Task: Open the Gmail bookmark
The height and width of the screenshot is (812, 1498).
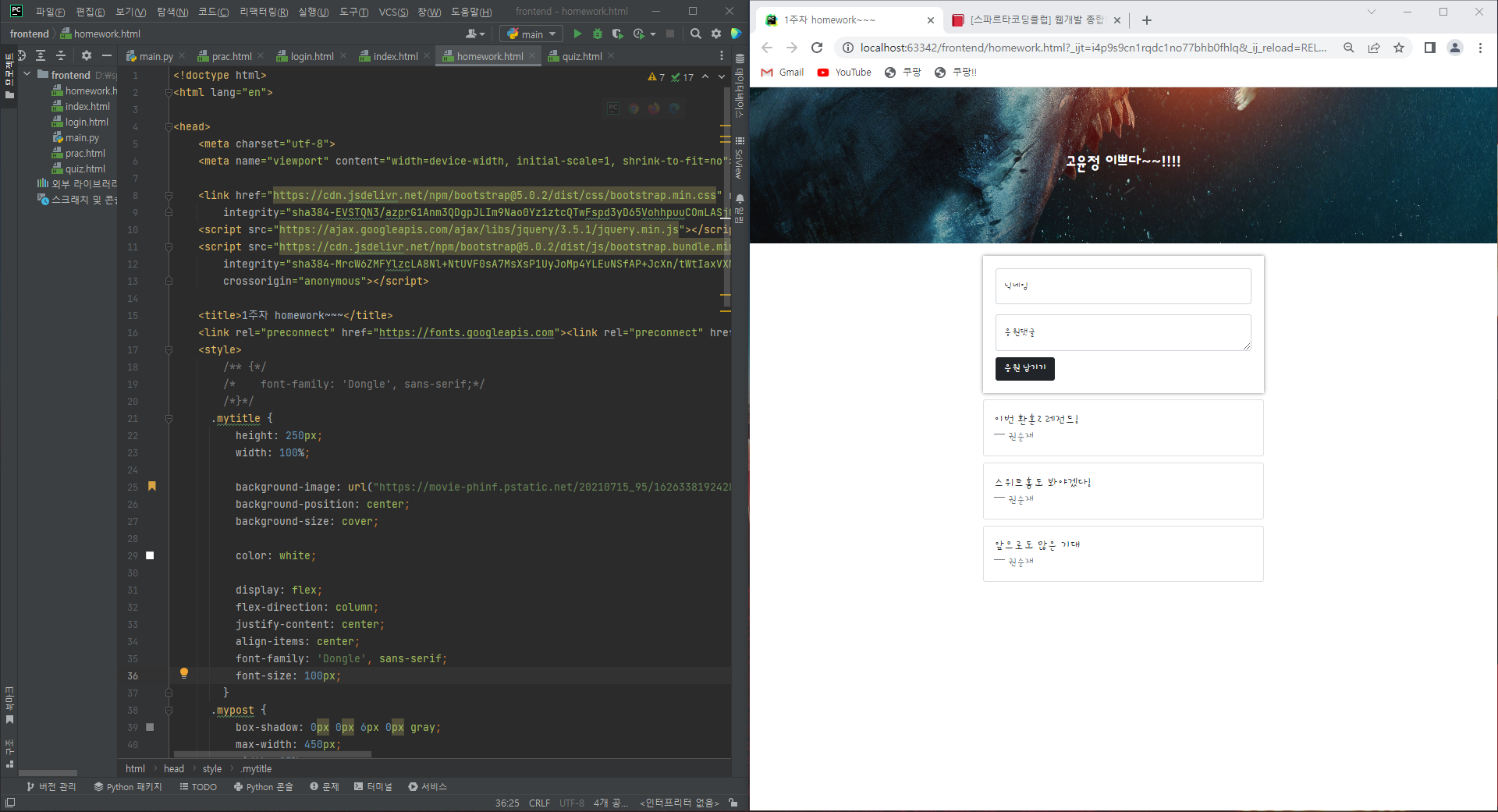Action: [782, 73]
